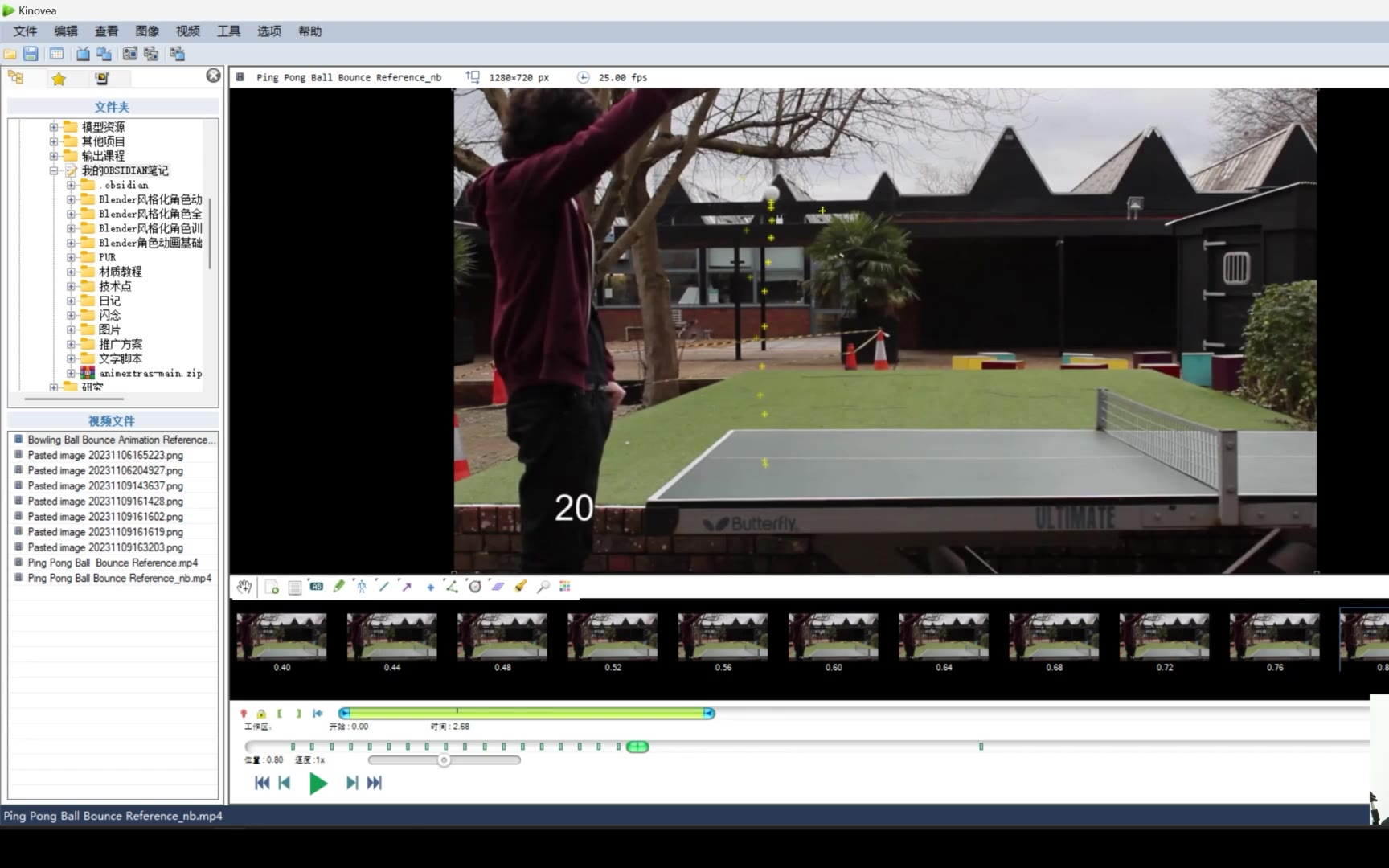Expand the 其他项目 folder
The image size is (1389, 868).
click(x=54, y=141)
